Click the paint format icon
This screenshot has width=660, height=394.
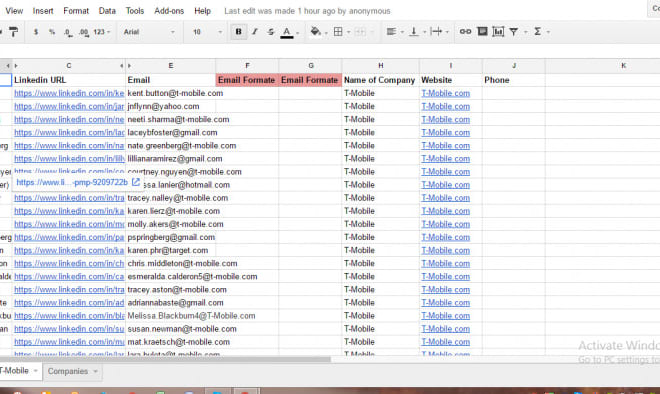point(13,32)
